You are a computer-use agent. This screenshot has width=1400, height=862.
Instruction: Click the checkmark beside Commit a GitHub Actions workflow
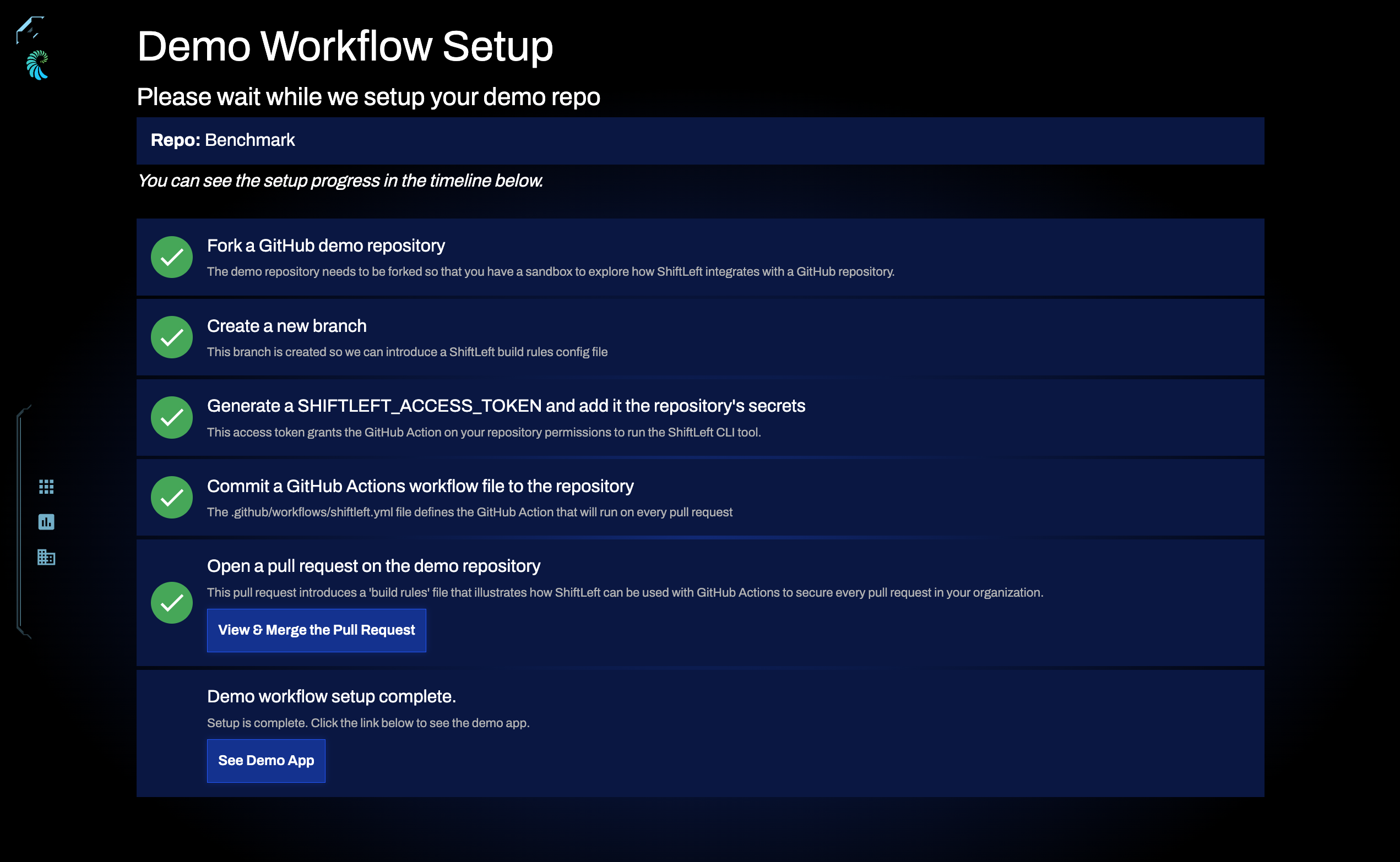pos(172,498)
